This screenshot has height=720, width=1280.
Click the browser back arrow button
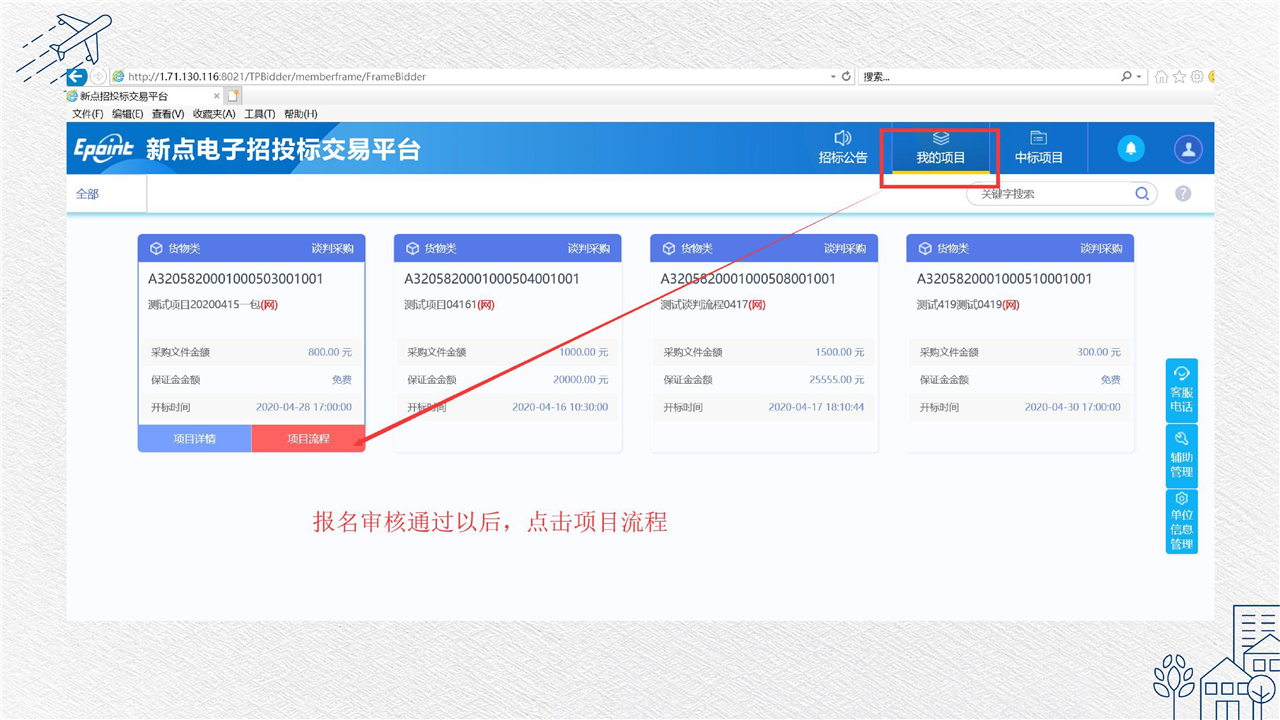77,76
